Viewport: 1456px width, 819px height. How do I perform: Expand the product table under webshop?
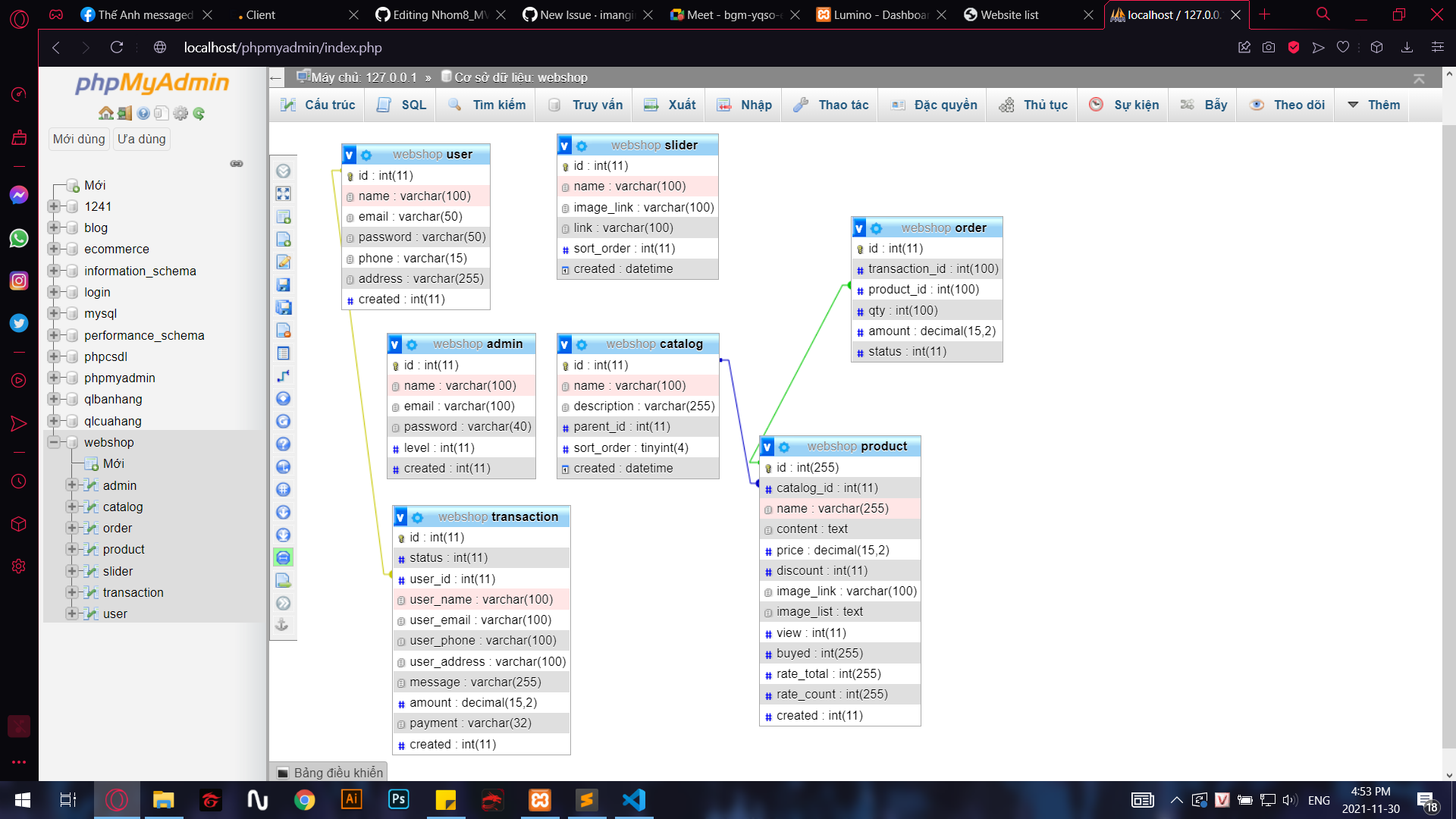72,549
